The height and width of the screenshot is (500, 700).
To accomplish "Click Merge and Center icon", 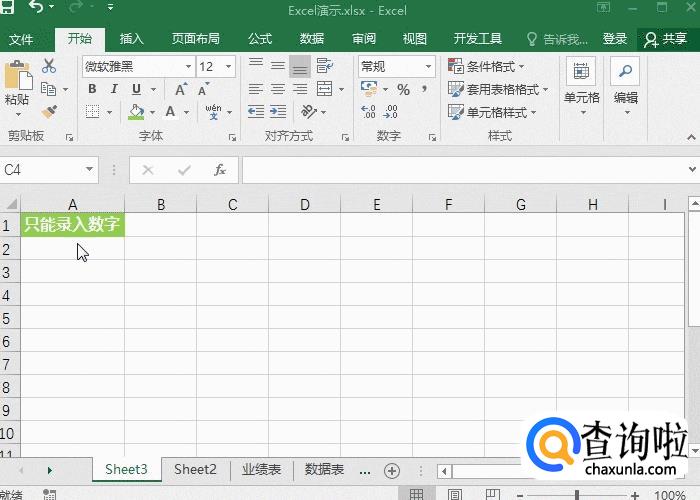I will coord(325,89).
